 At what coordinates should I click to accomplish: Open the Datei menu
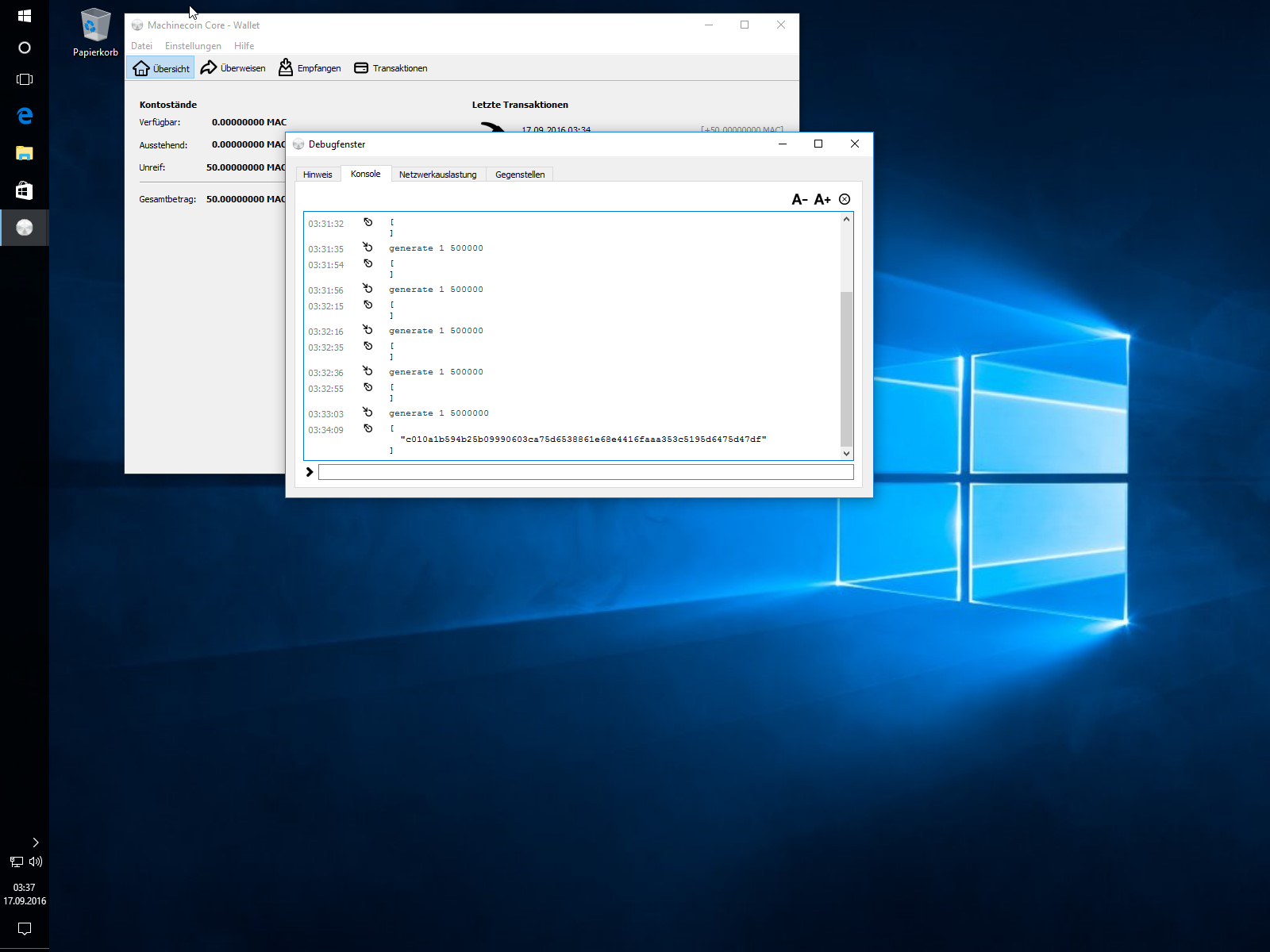141,46
